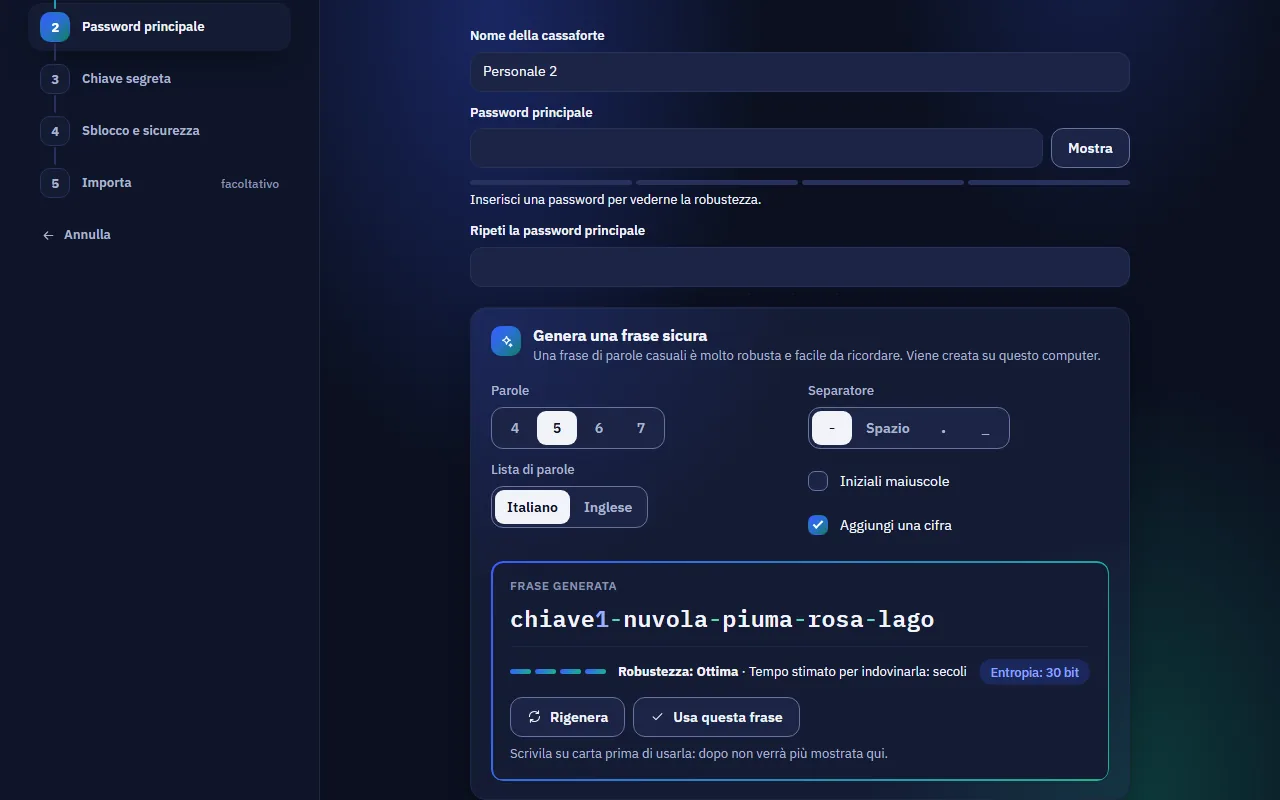Viewport: 1280px width, 800px height.
Task: Set word count to 6
Action: 599,428
